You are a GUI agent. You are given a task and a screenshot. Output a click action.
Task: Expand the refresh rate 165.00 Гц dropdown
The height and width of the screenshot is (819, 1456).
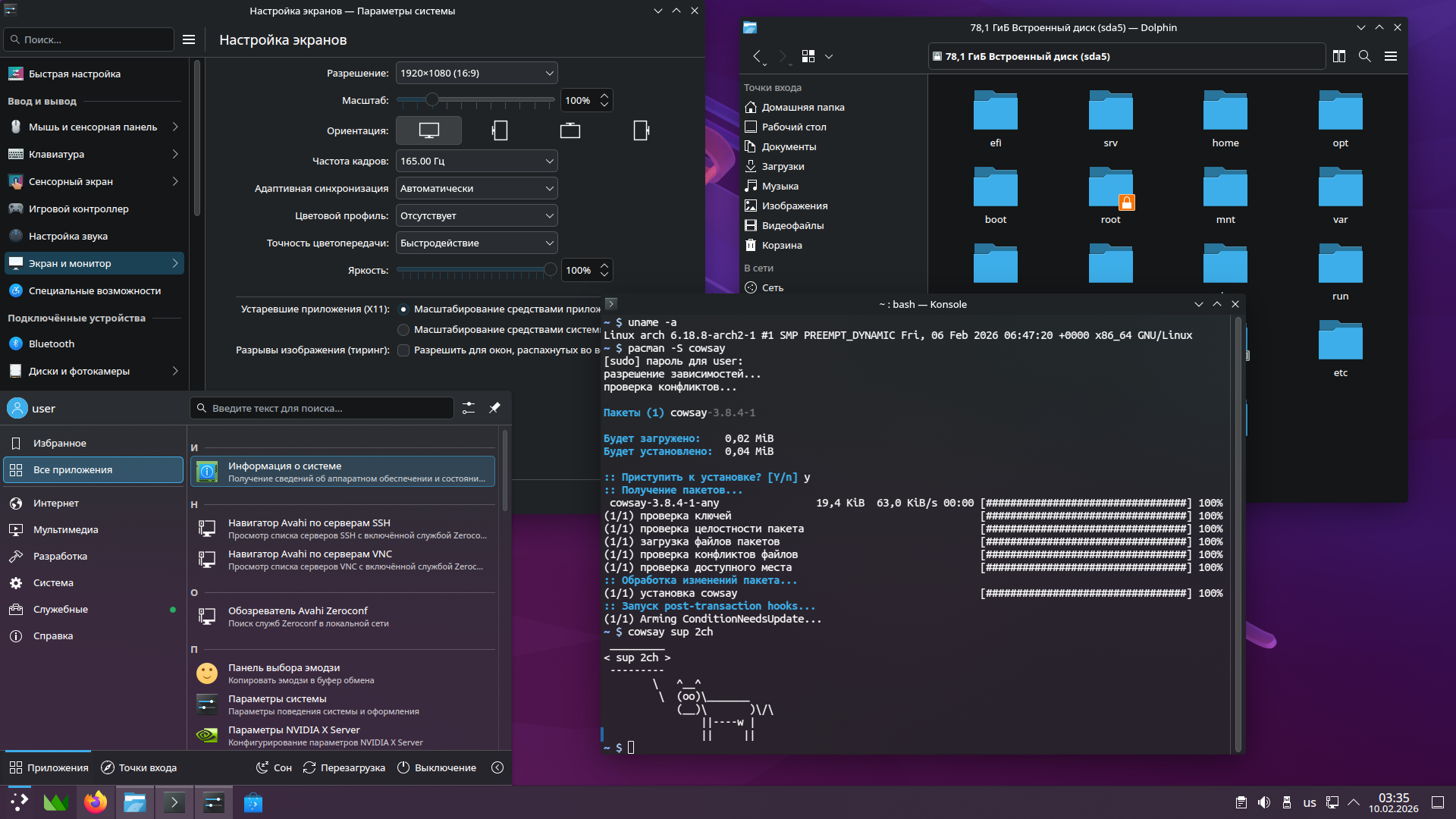(477, 162)
